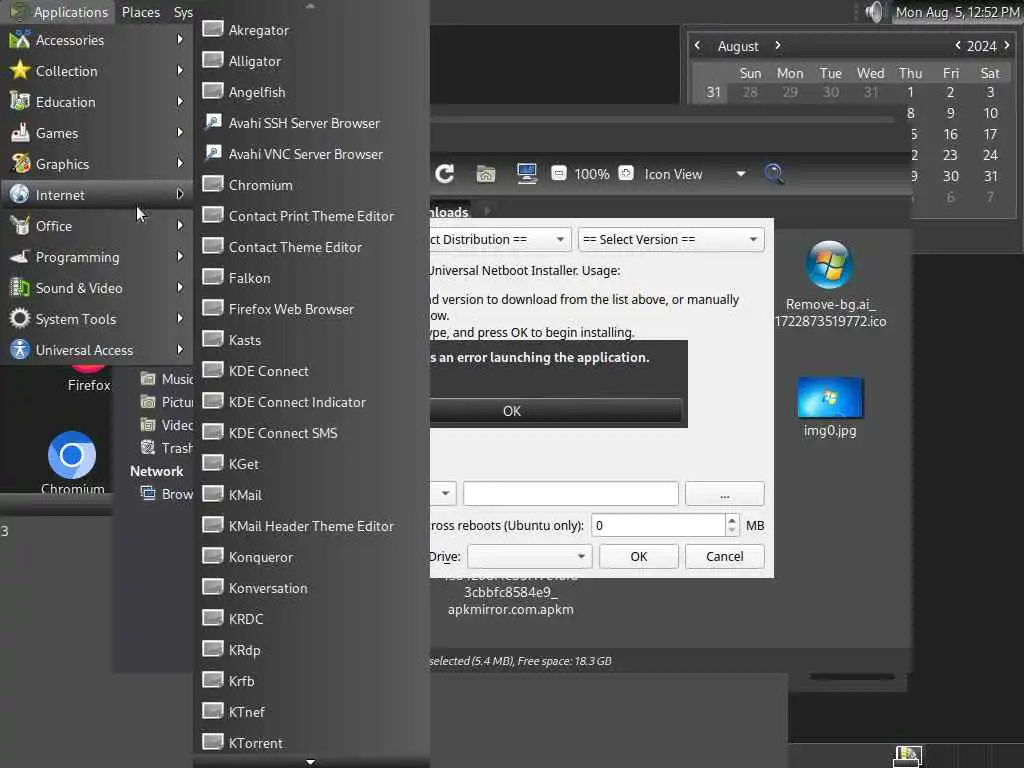
Task: Open the Select Version dropdown
Action: tap(671, 239)
